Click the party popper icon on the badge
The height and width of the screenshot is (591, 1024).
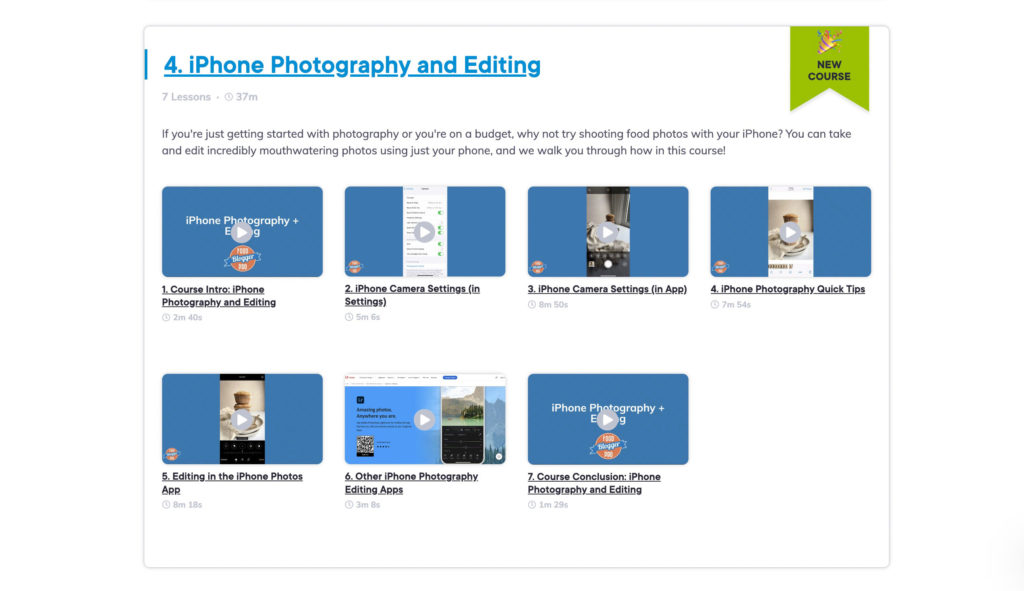click(829, 42)
